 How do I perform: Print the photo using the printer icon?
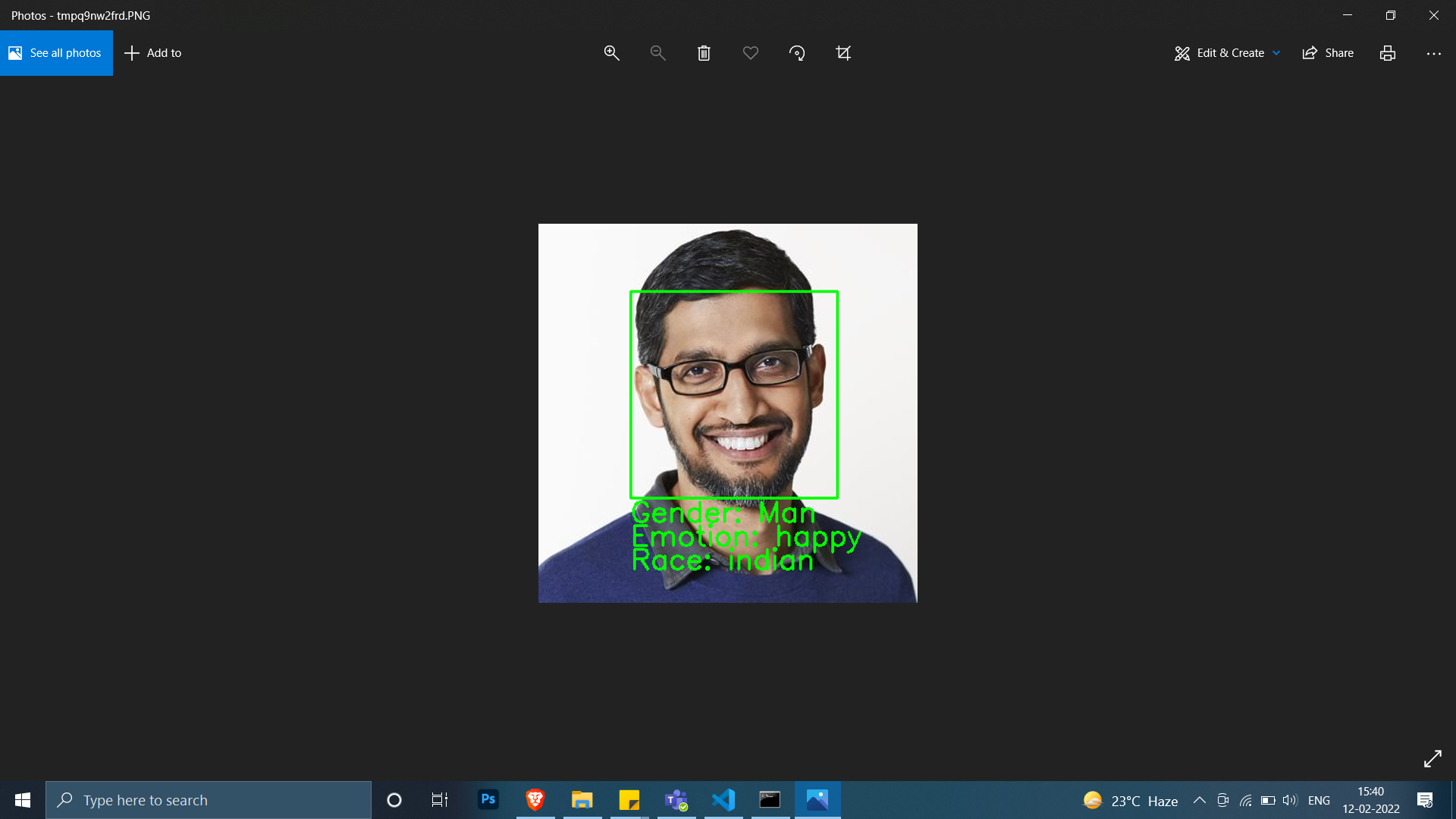coord(1388,53)
